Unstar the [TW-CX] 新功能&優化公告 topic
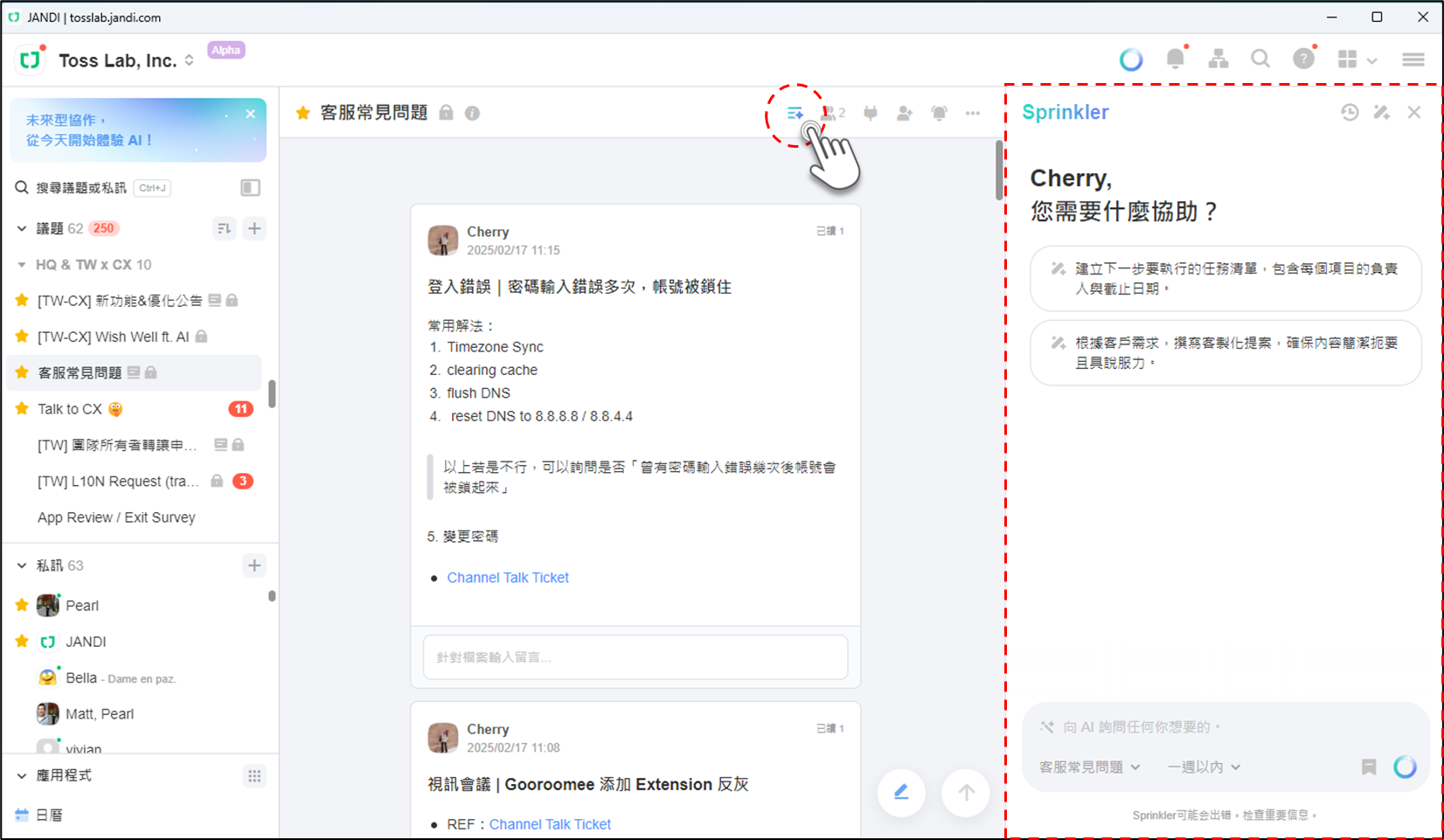The height and width of the screenshot is (840, 1444). (x=23, y=301)
